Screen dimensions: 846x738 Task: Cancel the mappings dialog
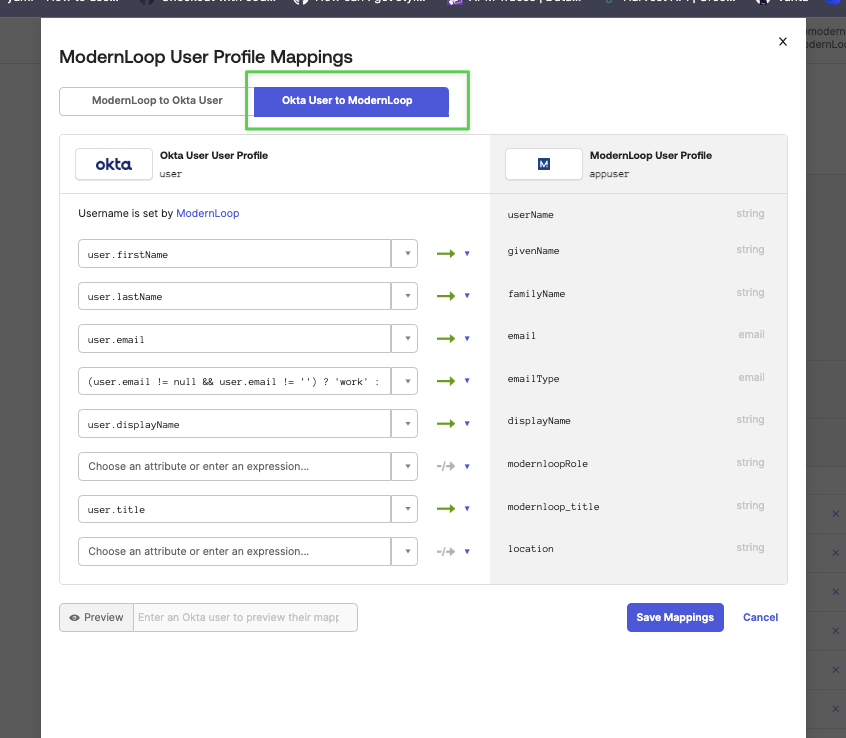tap(760, 617)
